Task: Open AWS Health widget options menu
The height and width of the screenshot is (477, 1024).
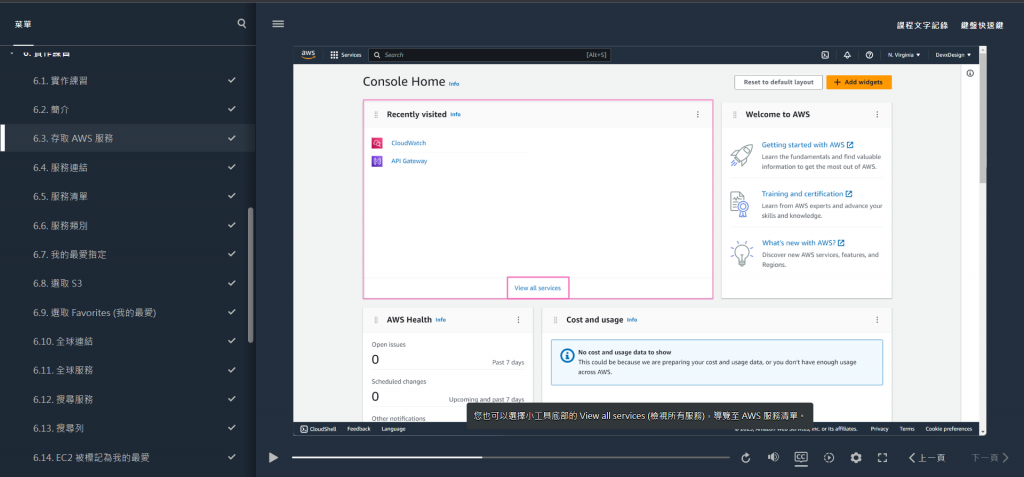Action: (519, 320)
